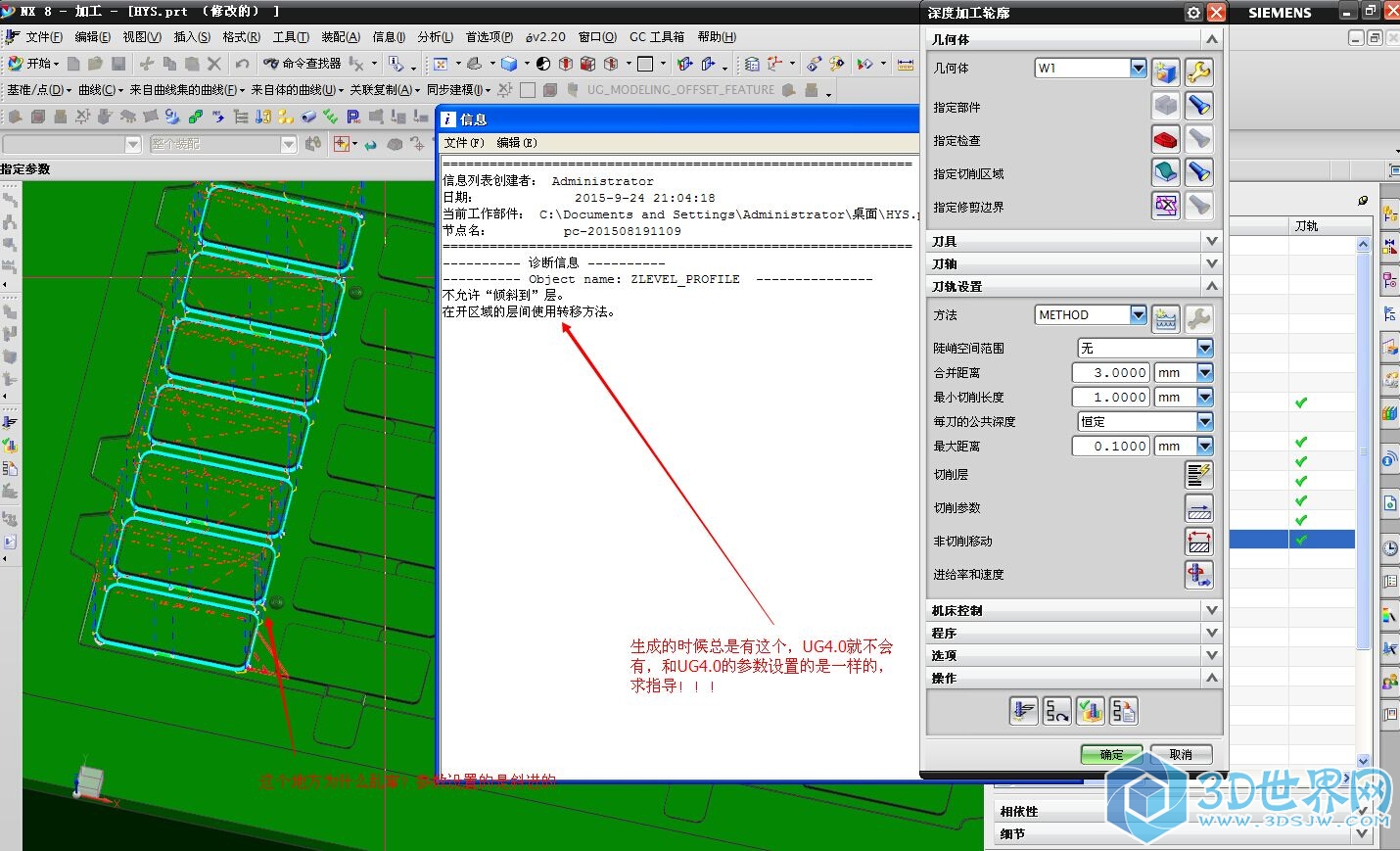Click 最大距离 value field 0.1000

click(x=1110, y=446)
